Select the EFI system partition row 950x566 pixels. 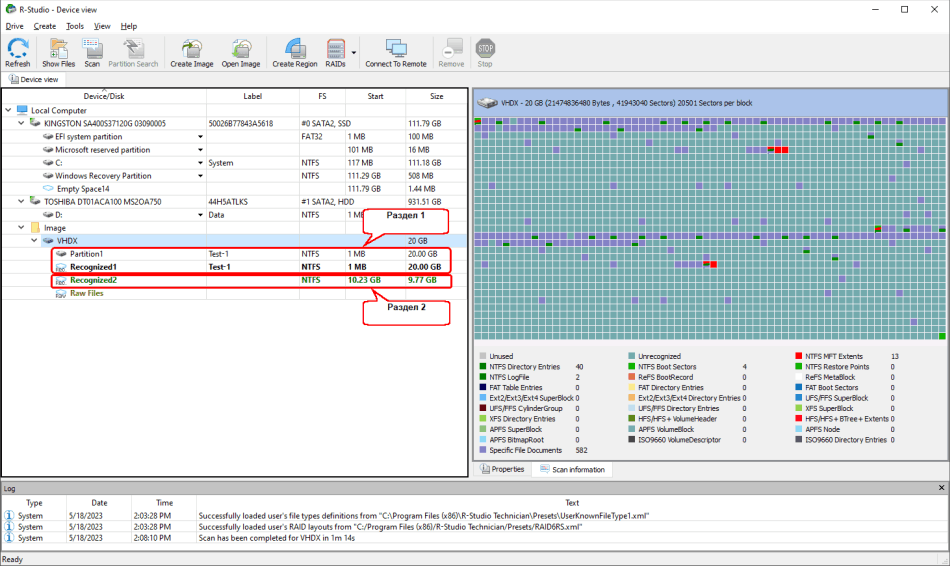[235, 136]
